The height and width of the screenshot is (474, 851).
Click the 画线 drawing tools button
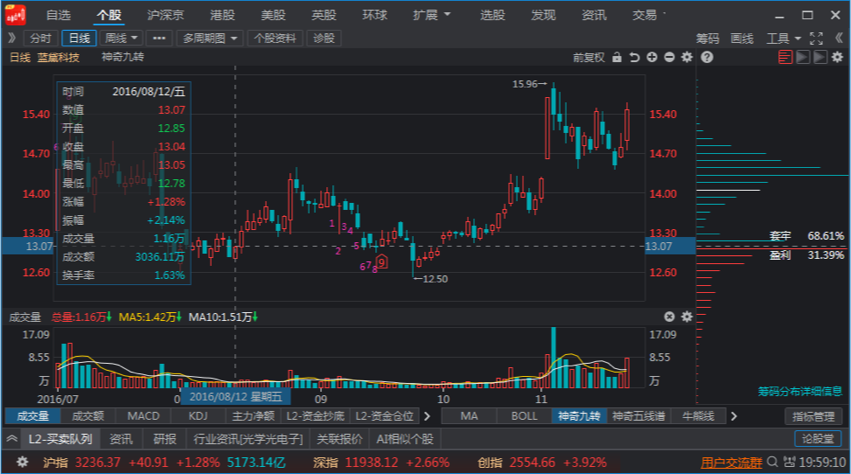click(742, 38)
